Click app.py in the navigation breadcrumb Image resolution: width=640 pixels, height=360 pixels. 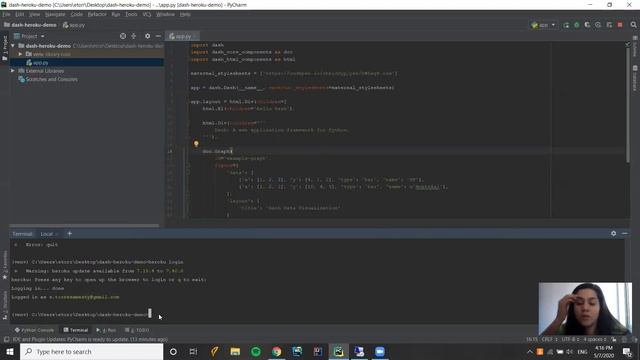point(74,25)
